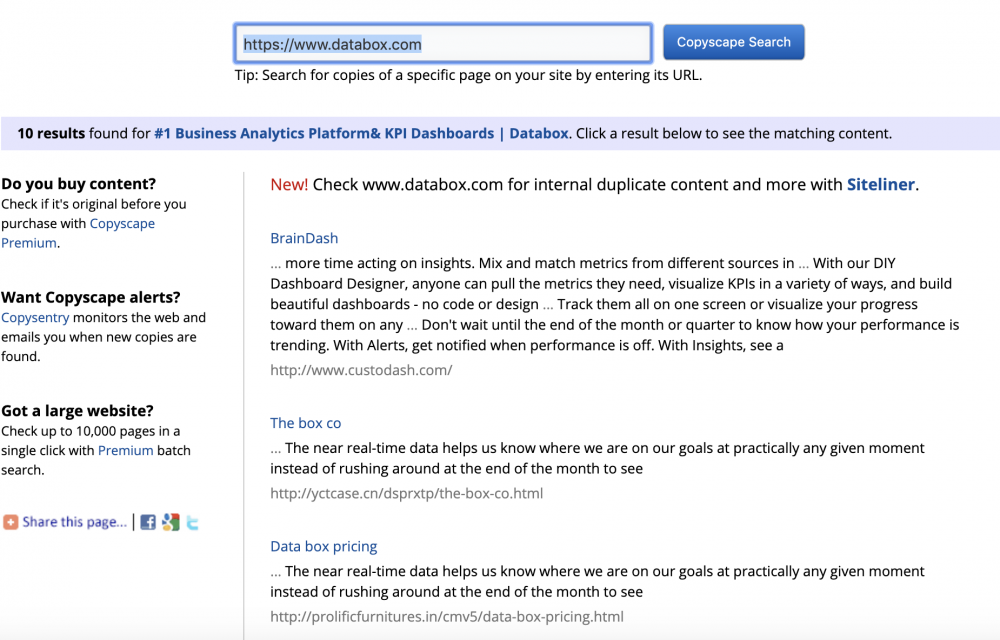Click the URL search input field
This screenshot has height=640, width=1000.
tap(443, 44)
